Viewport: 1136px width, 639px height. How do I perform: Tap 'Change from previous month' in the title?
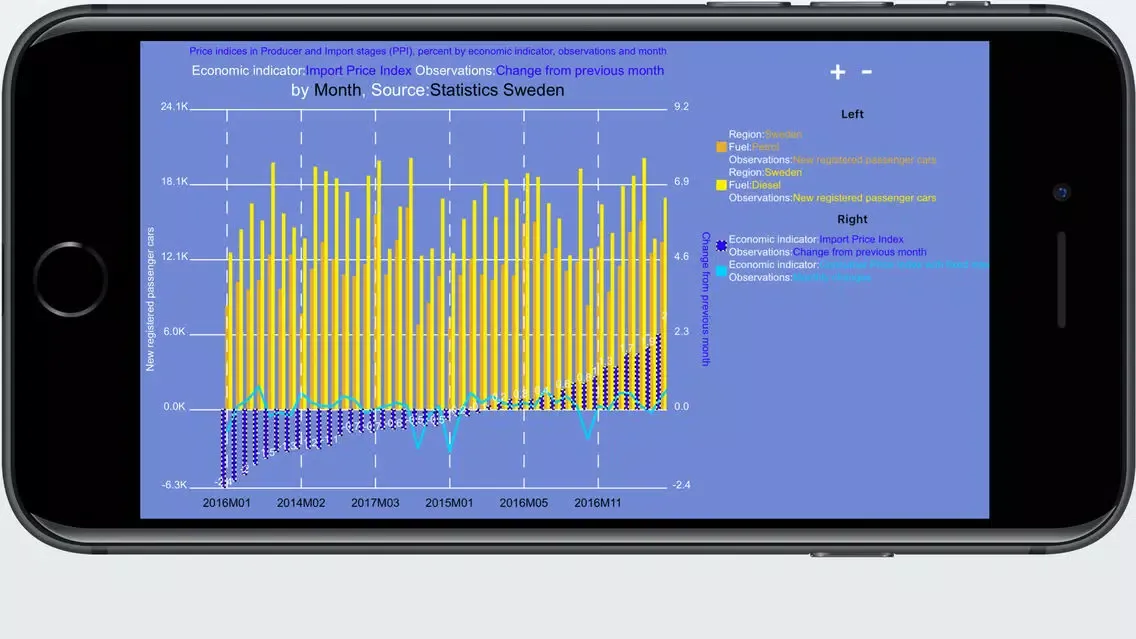pyautogui.click(x=580, y=70)
